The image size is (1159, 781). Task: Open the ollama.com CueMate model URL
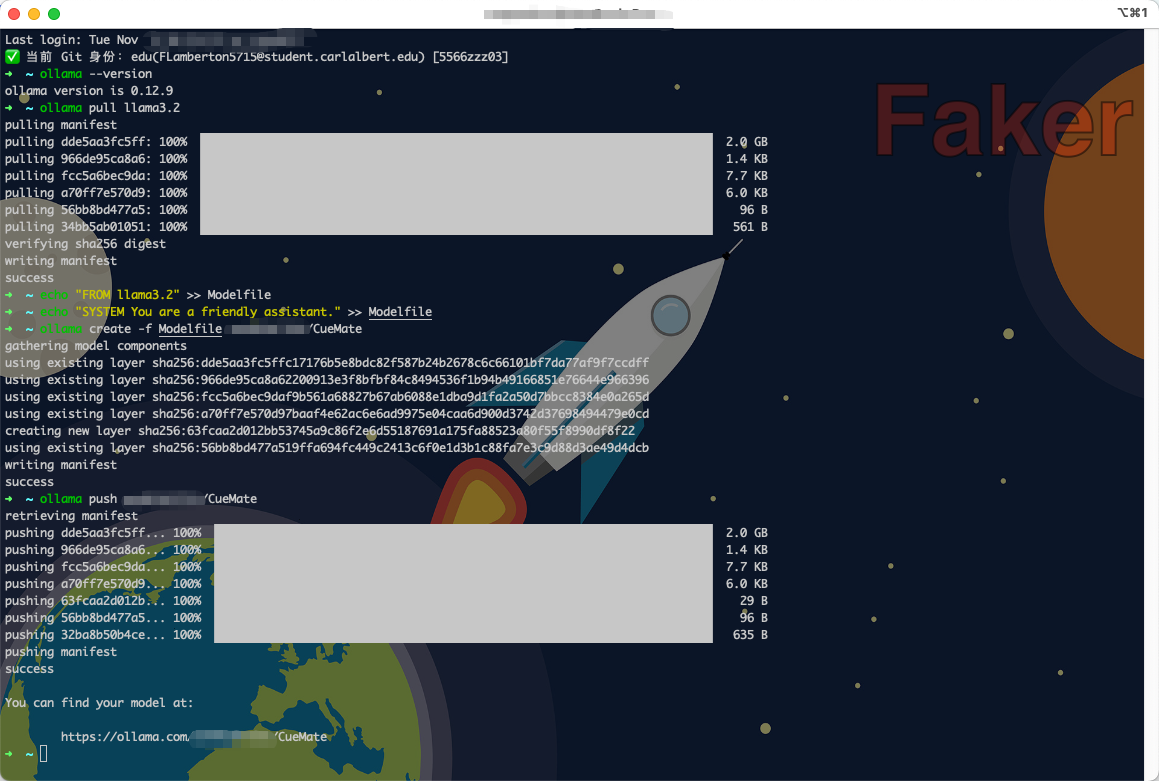coord(194,737)
